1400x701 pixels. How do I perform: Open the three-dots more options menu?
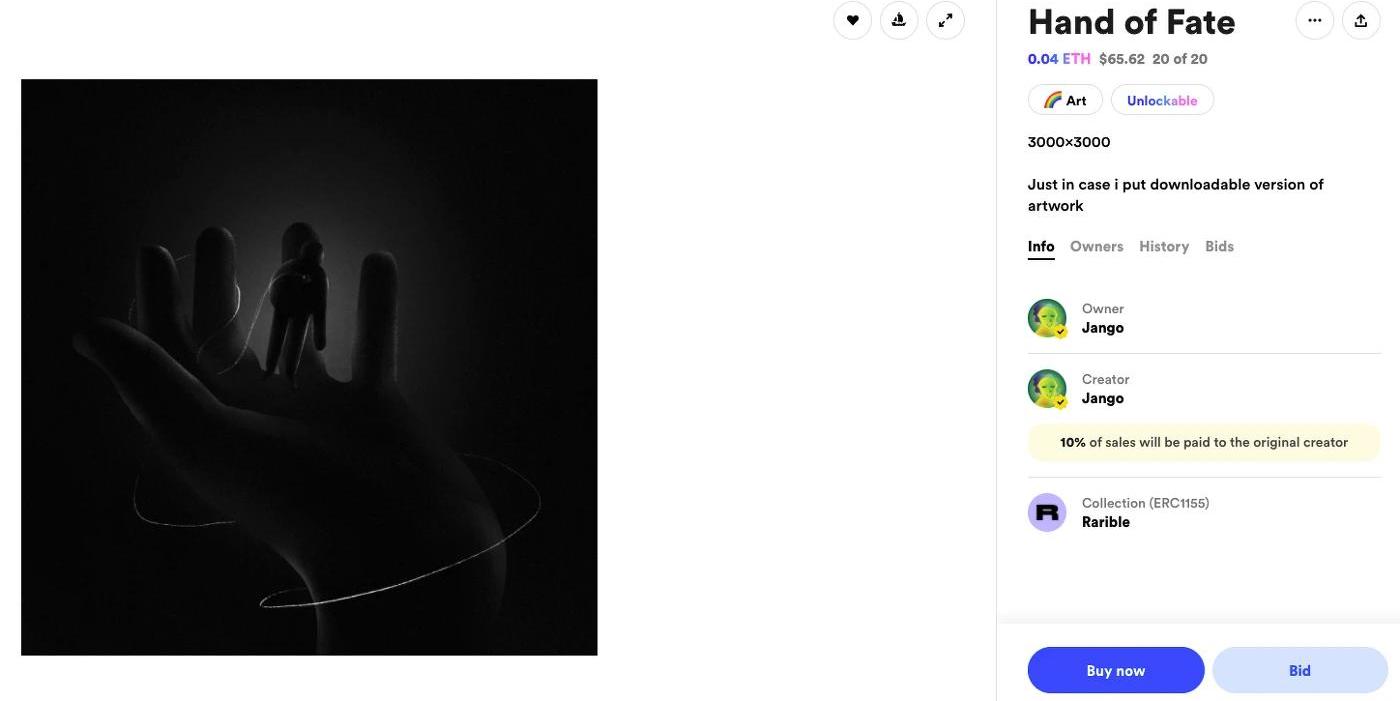click(1314, 20)
